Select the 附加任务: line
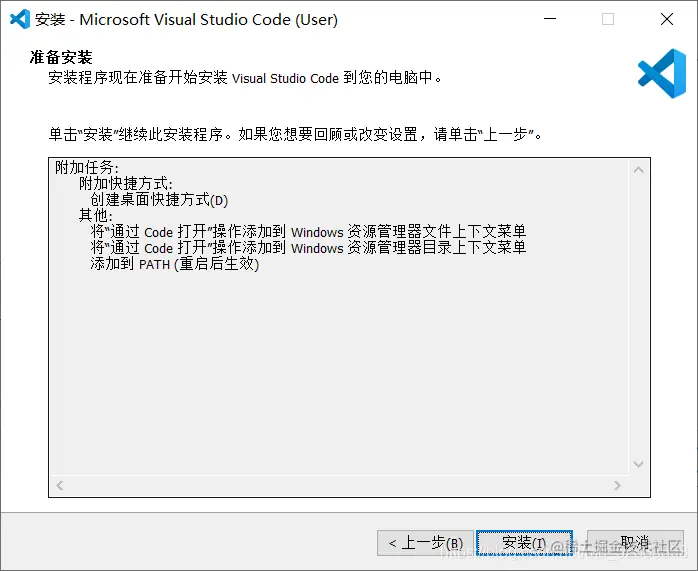Viewport: 698px width, 571px height. click(x=87, y=168)
